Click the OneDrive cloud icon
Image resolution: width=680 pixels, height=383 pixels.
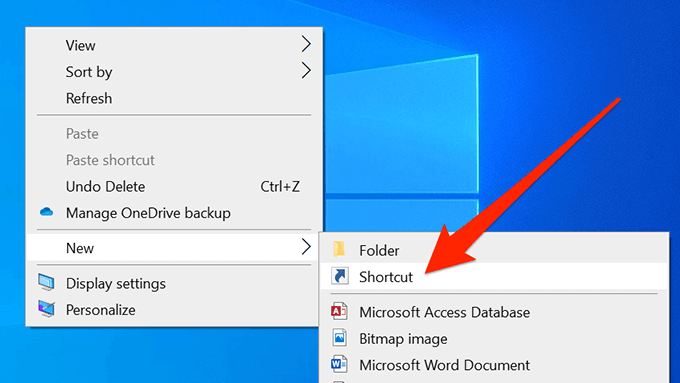[x=46, y=212]
